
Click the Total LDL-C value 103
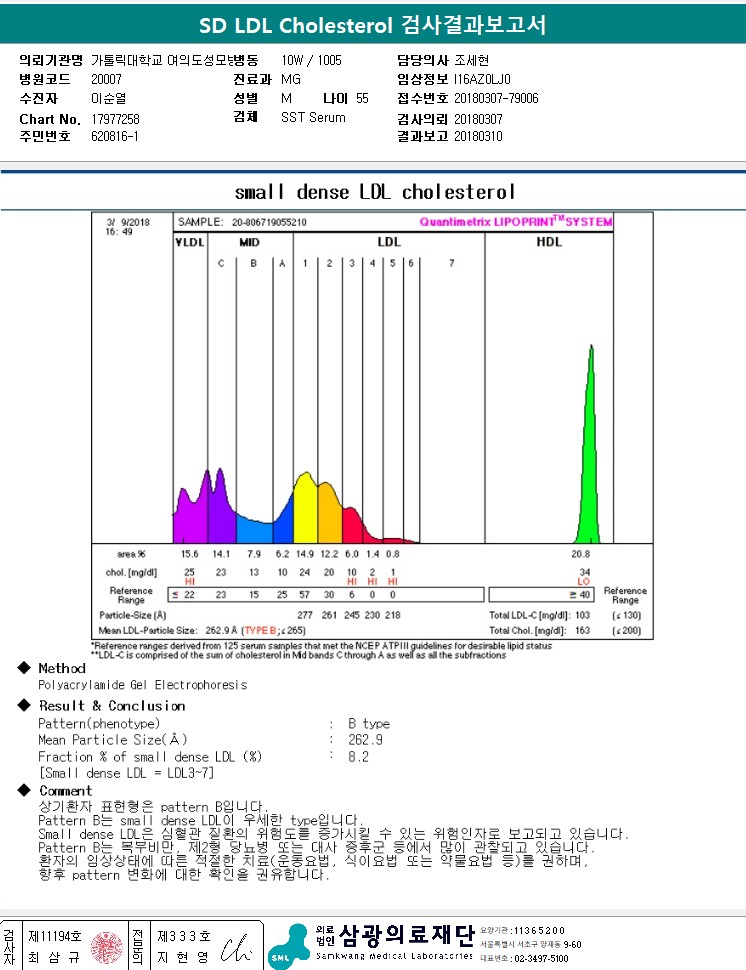(582, 616)
